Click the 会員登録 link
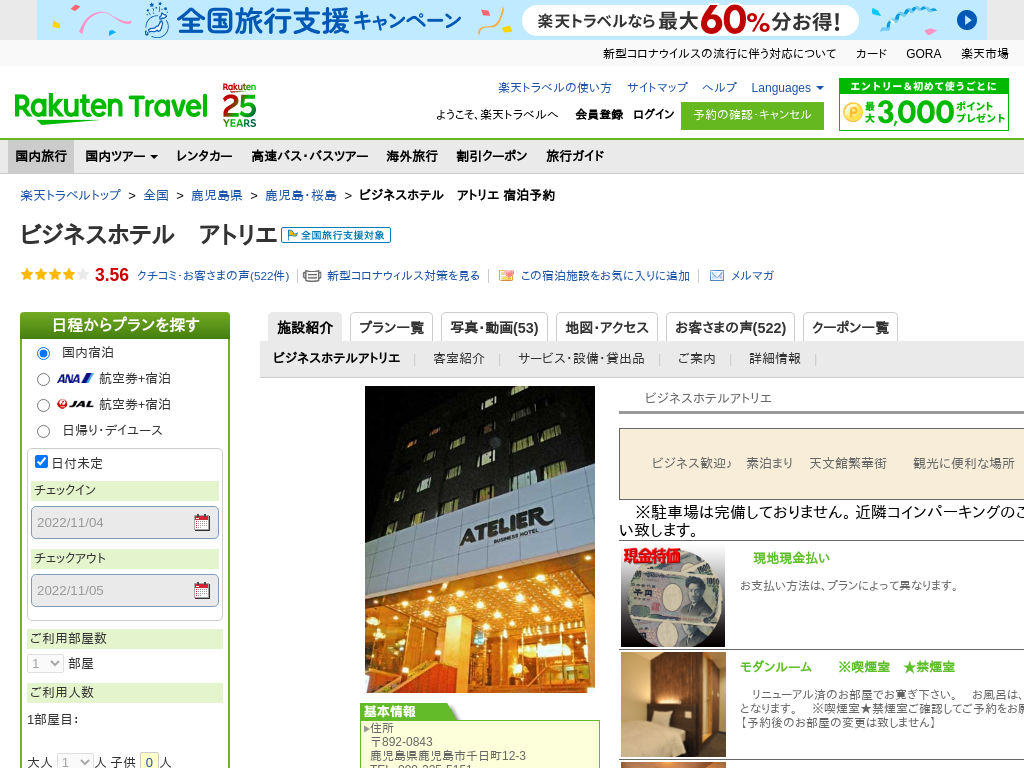Viewport: 1024px width, 768px height. click(x=599, y=114)
